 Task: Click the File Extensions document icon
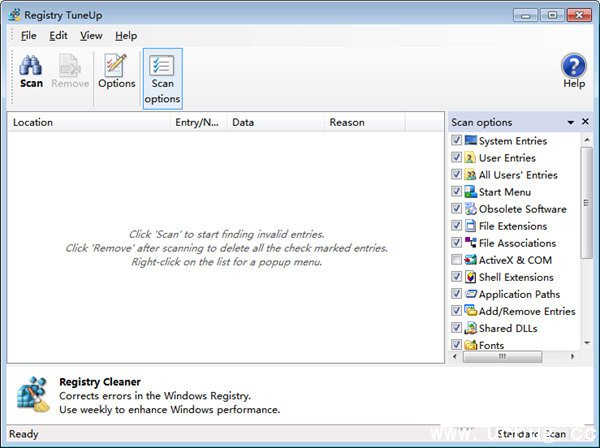tap(470, 225)
